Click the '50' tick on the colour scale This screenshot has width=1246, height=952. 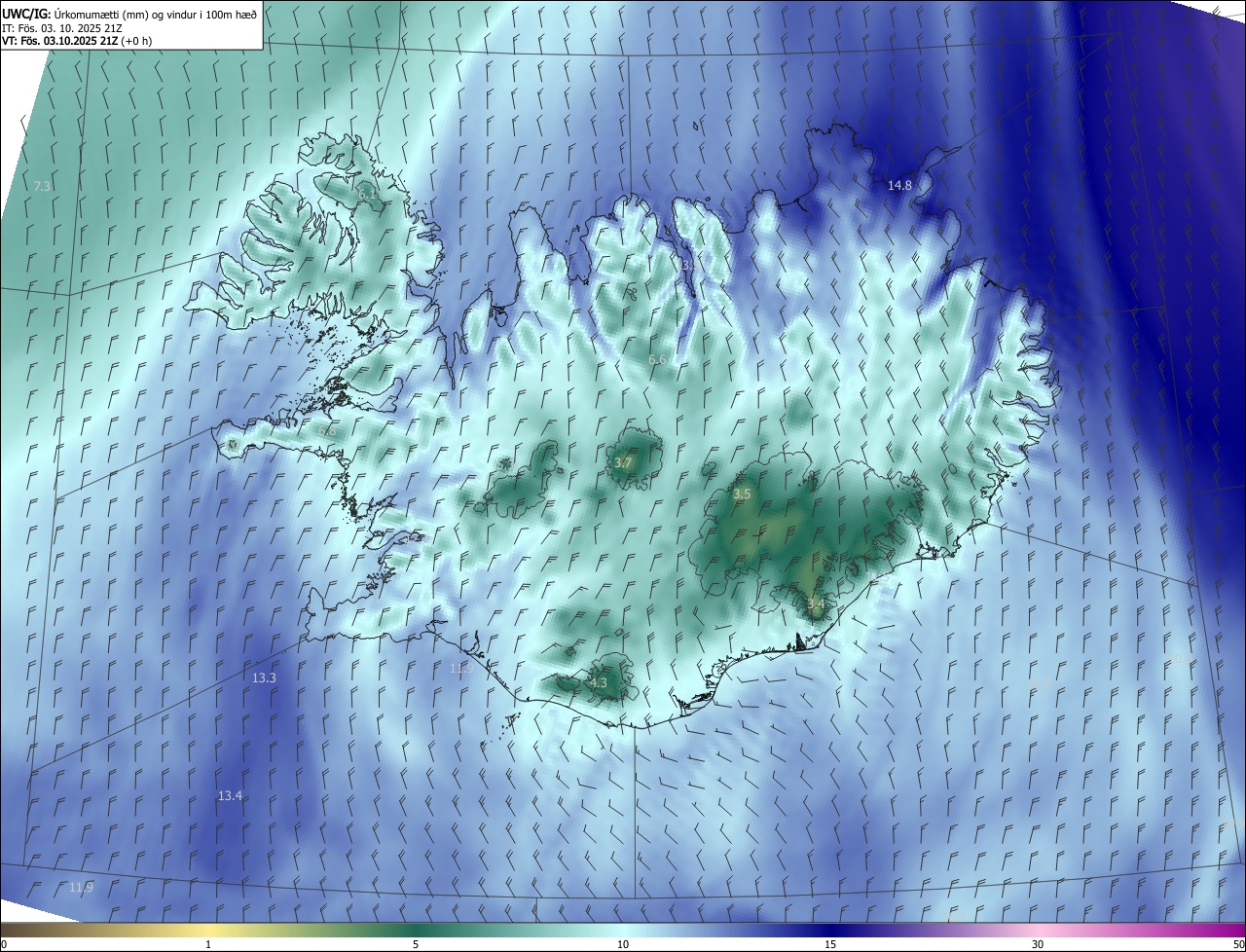1238,944
